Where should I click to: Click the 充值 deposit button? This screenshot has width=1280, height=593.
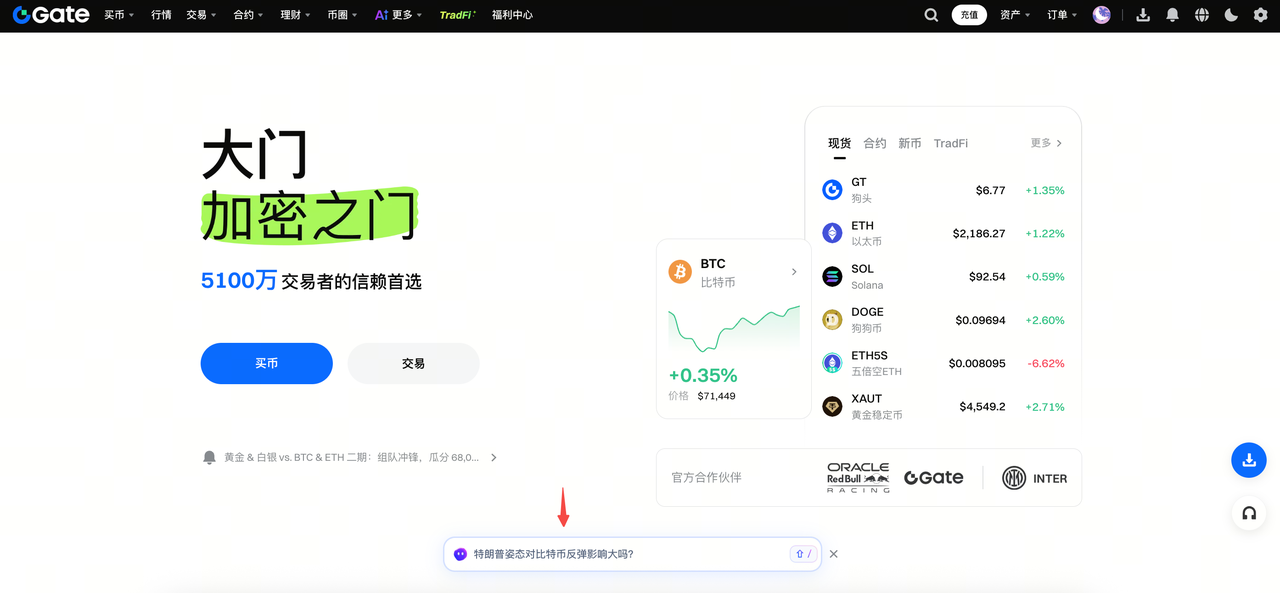click(x=969, y=15)
